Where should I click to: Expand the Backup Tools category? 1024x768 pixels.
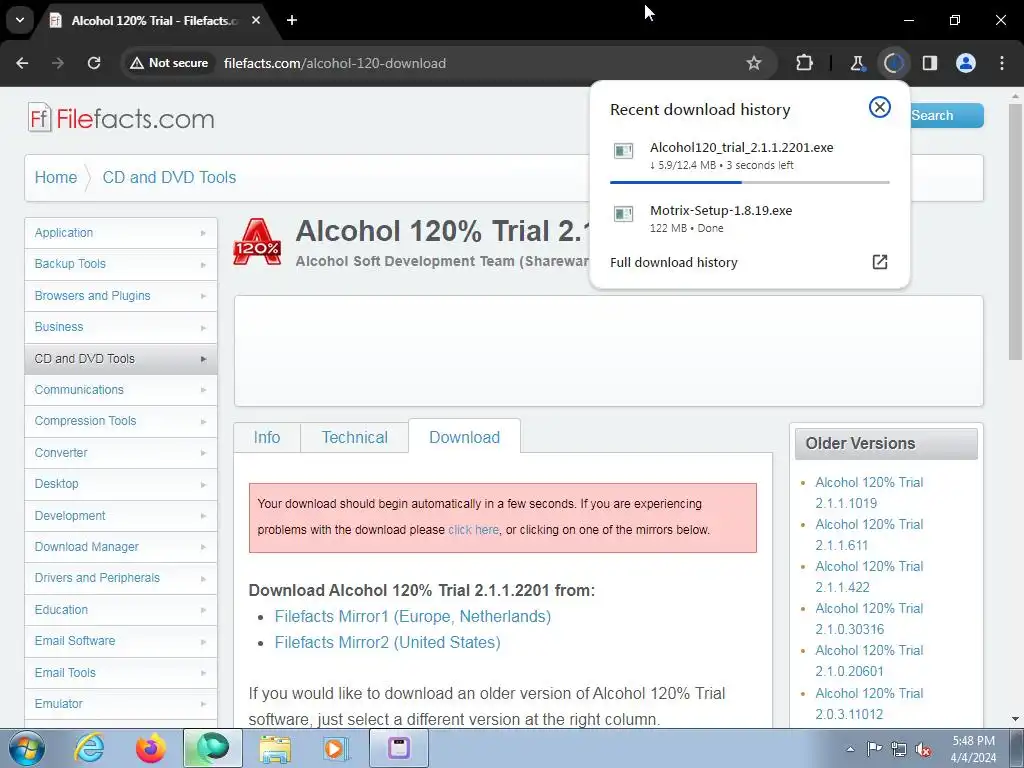coord(121,264)
